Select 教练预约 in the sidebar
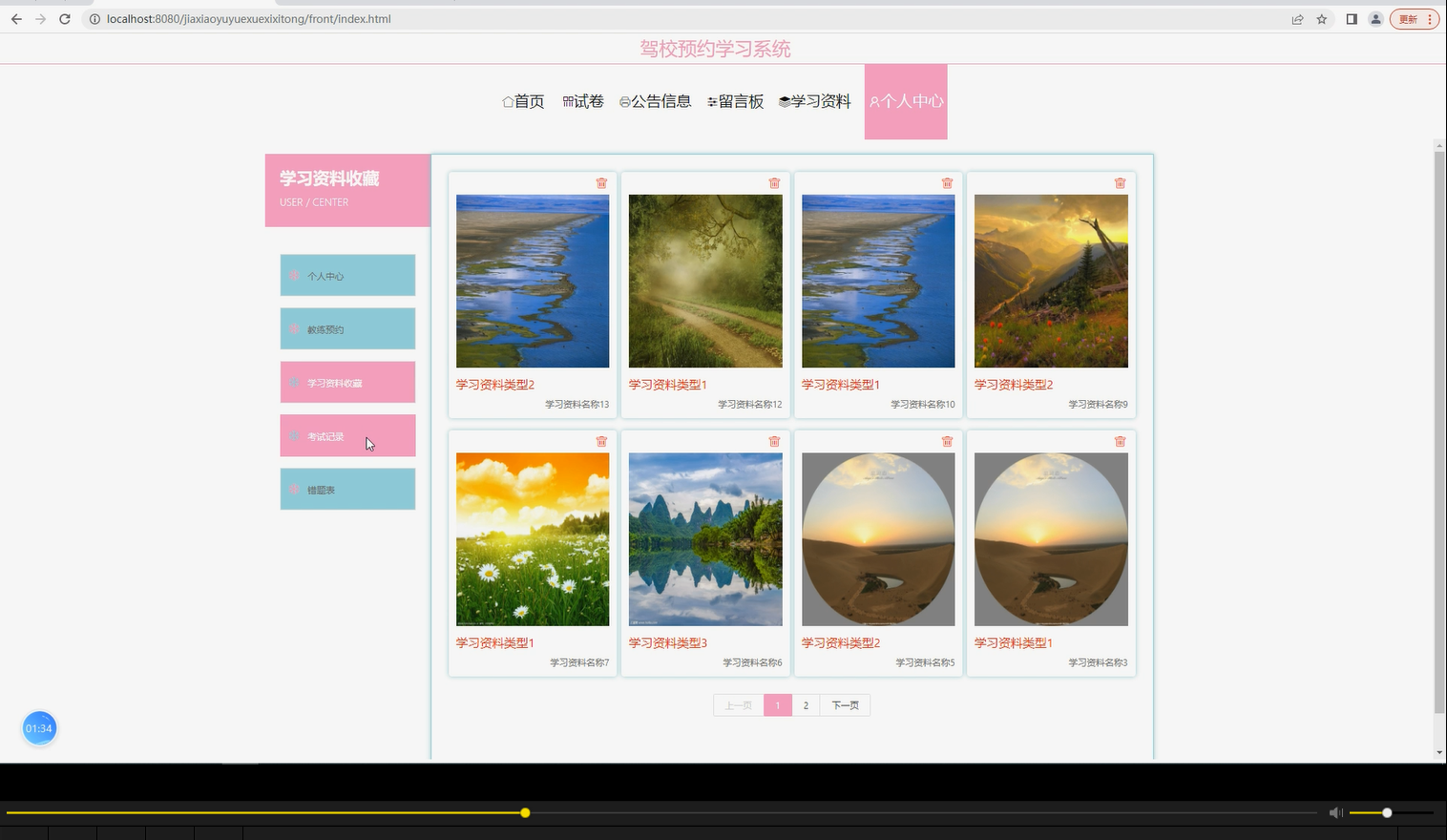The width and height of the screenshot is (1447, 840). coord(346,328)
